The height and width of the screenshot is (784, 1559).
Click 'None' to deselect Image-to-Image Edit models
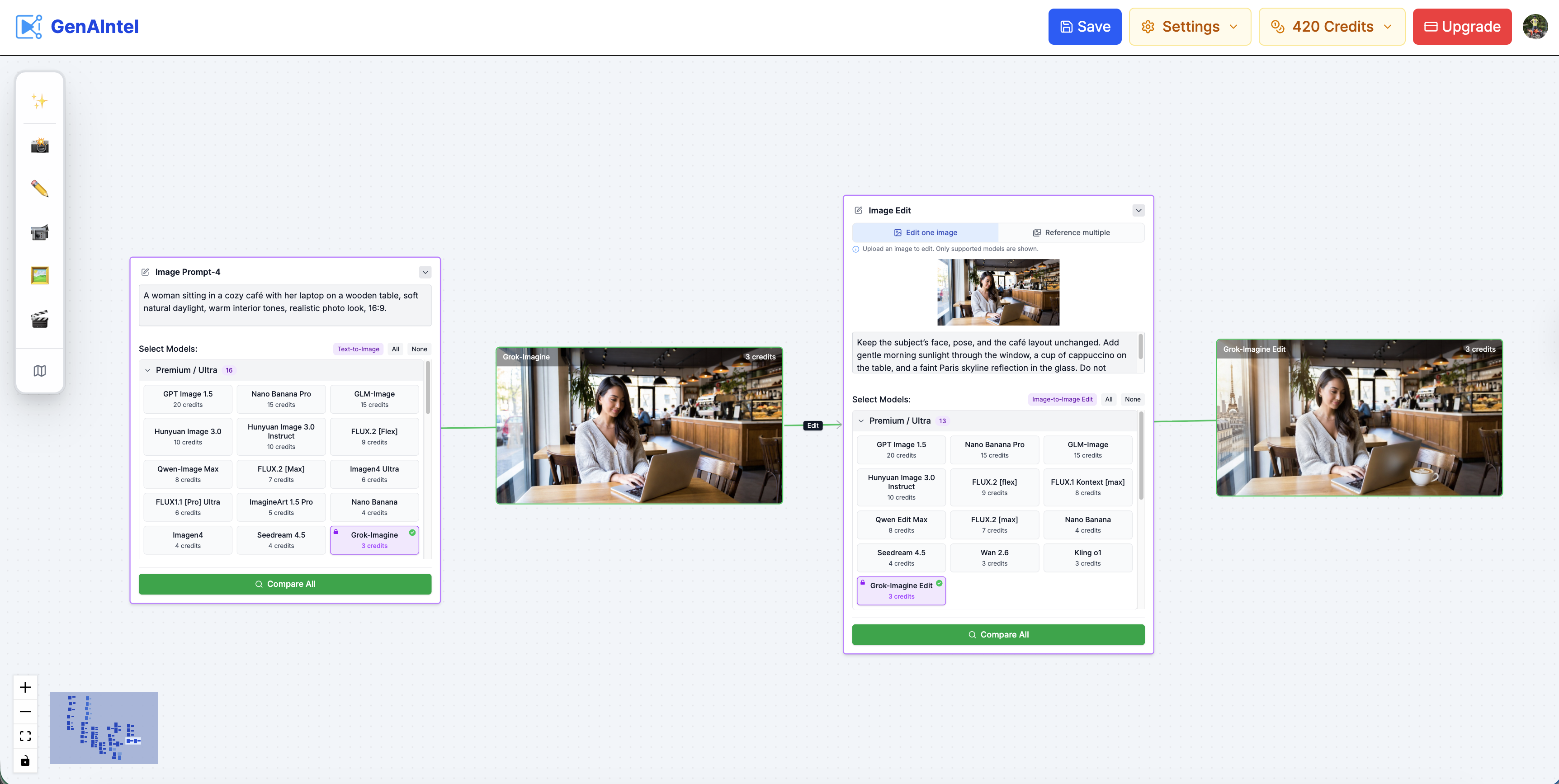pyautogui.click(x=1132, y=399)
